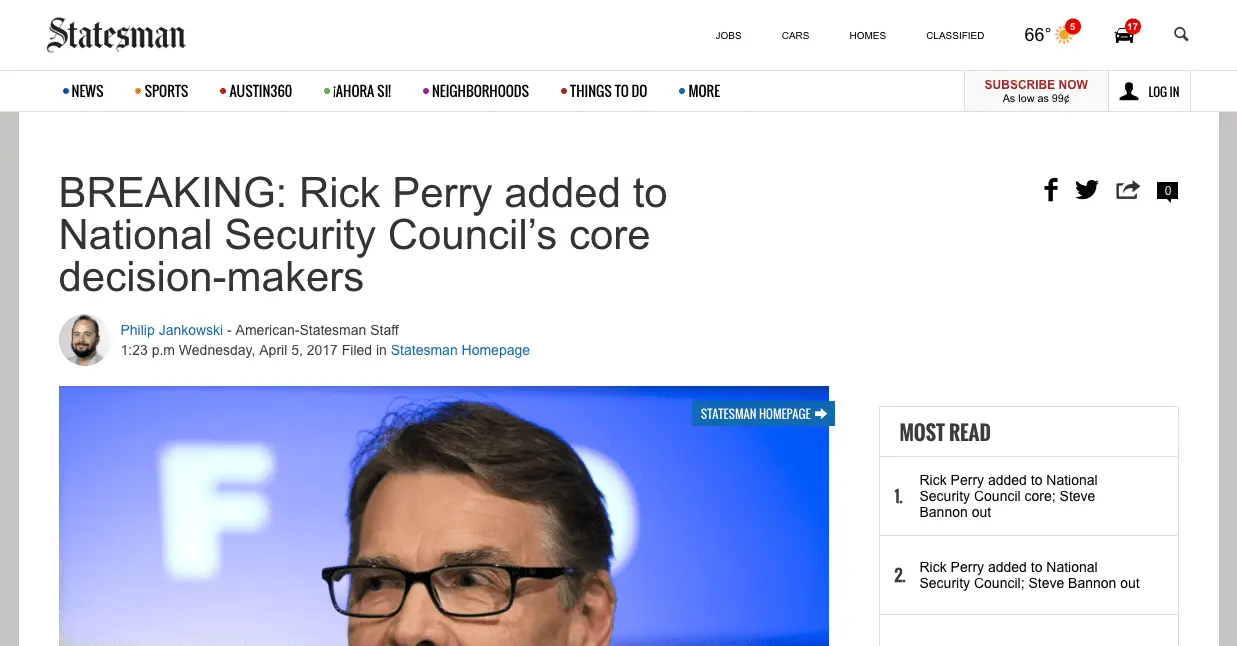
Task: Click Subscribe Now button
Action: (1036, 91)
